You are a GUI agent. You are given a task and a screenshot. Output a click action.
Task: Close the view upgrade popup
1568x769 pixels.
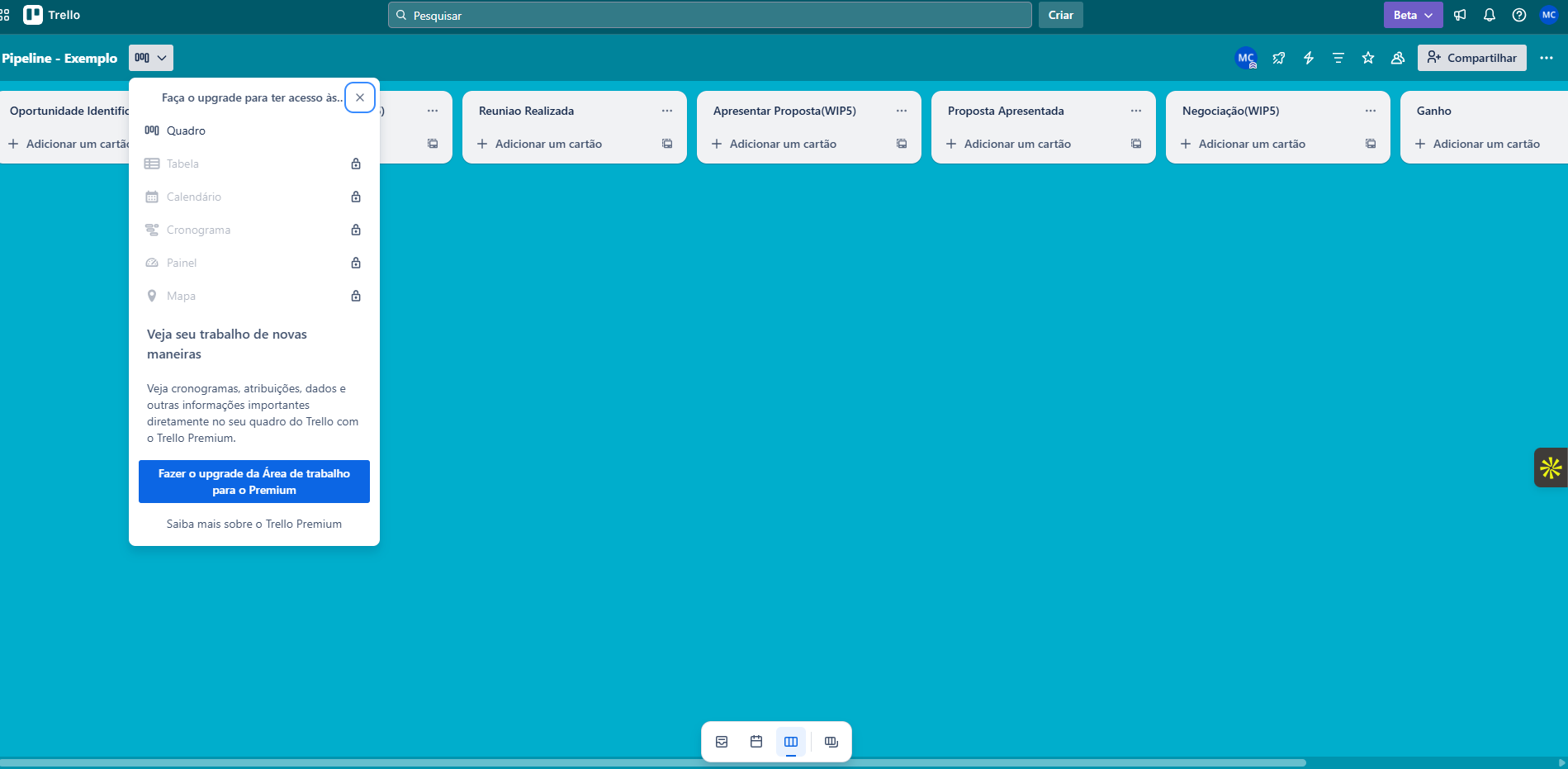click(360, 97)
